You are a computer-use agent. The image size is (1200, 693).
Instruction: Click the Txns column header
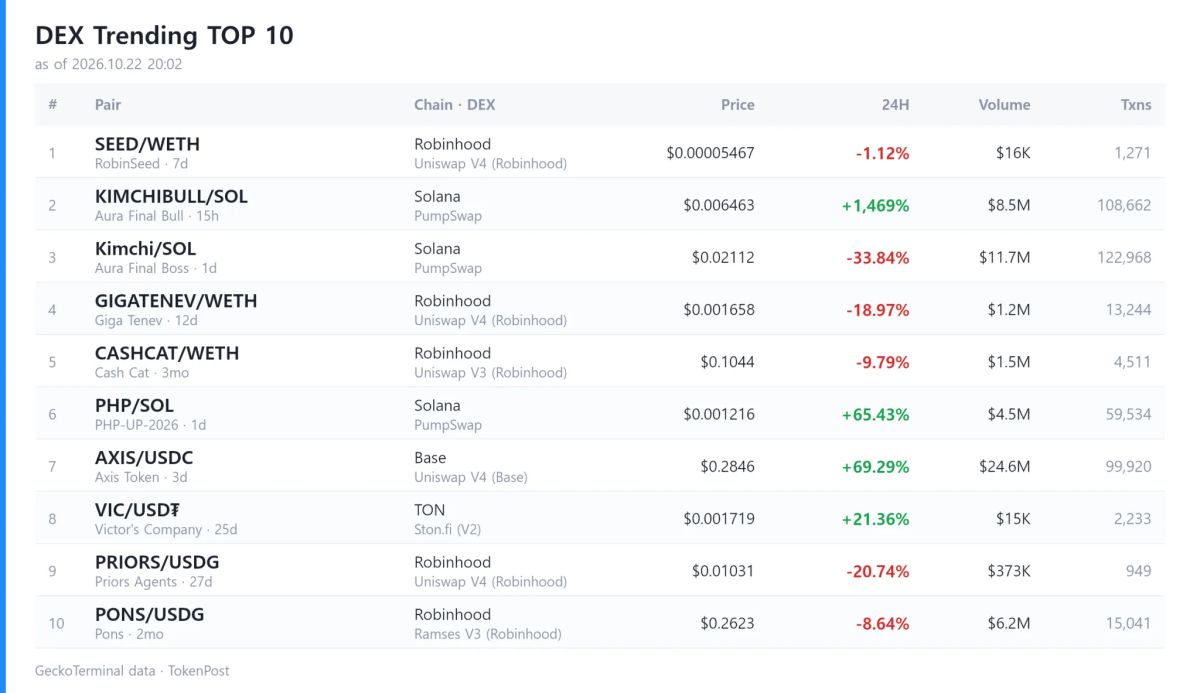point(1136,104)
